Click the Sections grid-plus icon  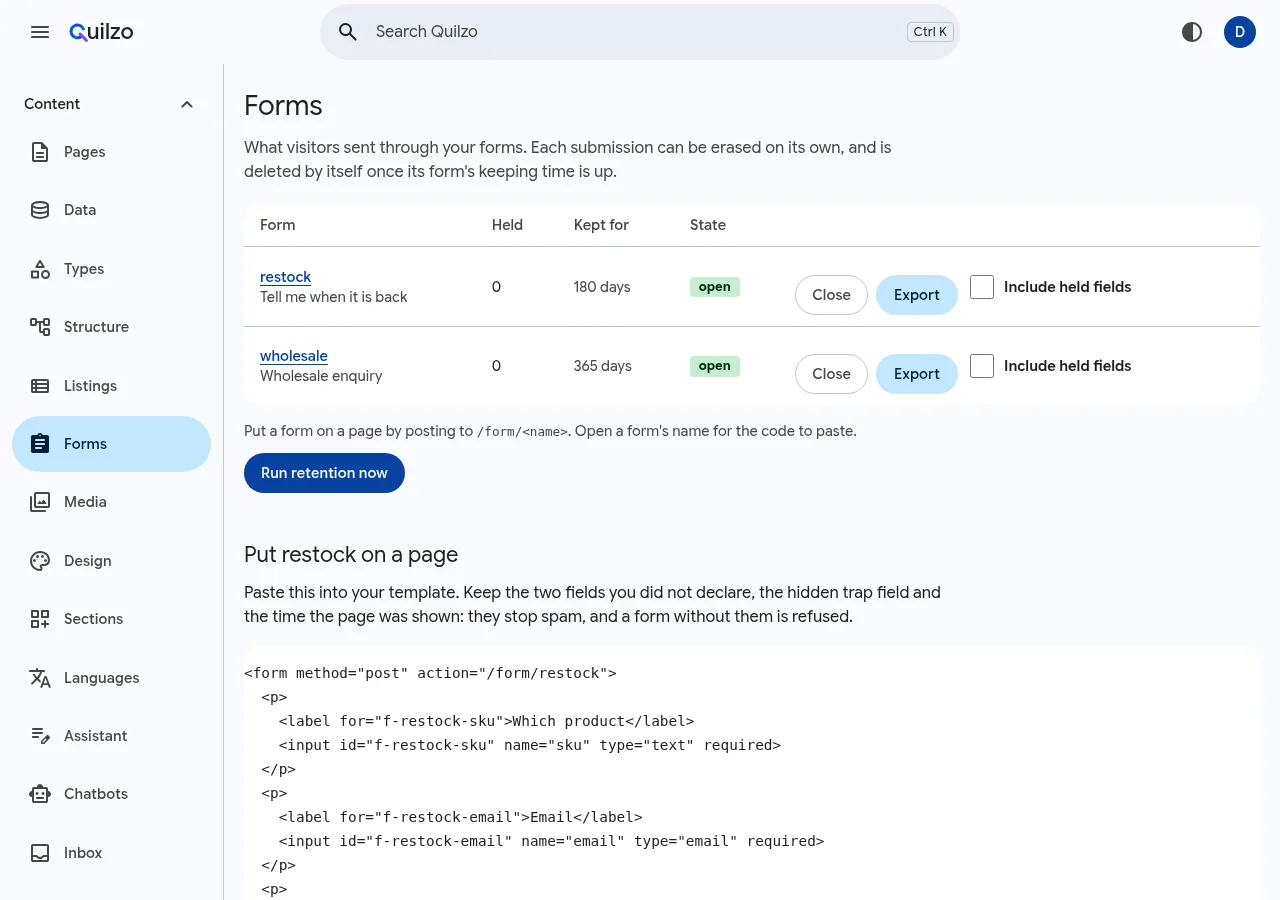40,619
